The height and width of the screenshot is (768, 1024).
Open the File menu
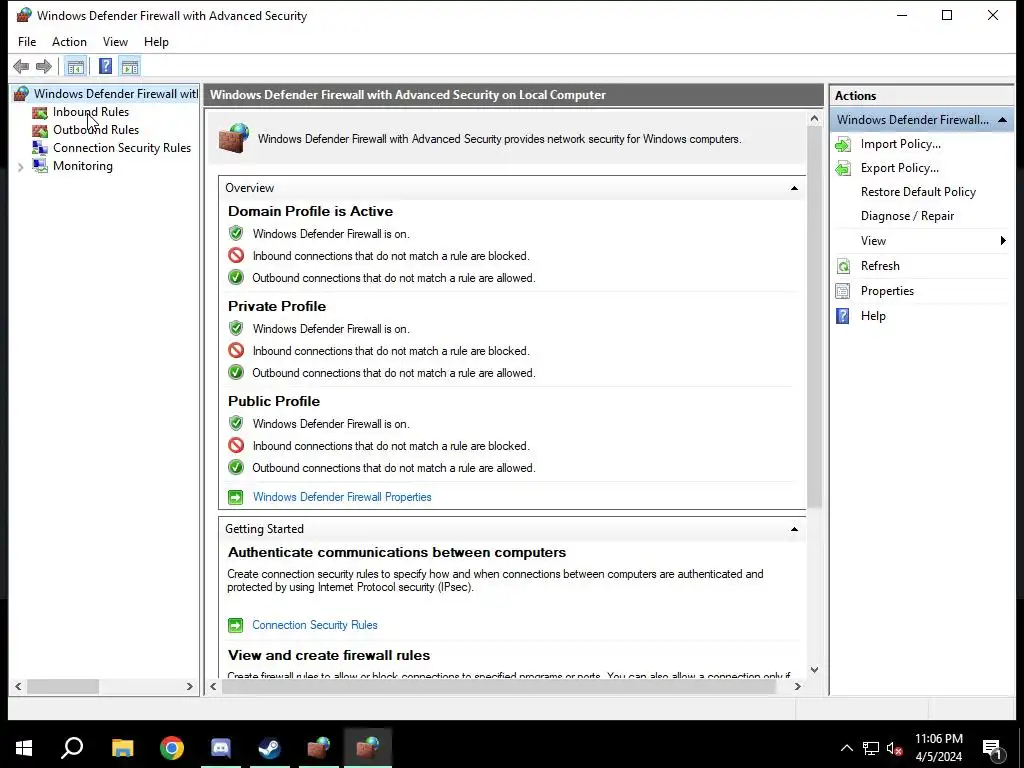coord(27,42)
